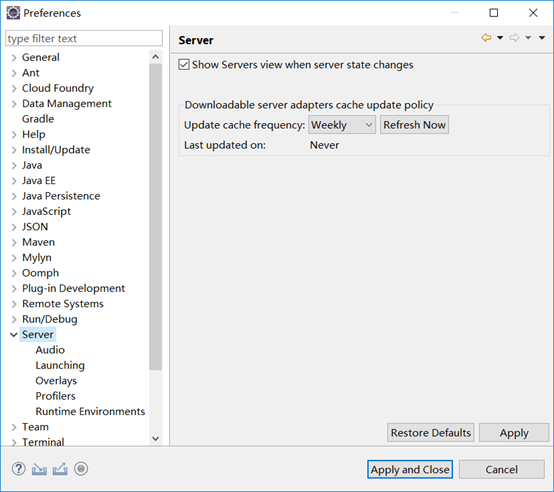Click Restore Defaults button
This screenshot has height=492, width=554.
431,433
